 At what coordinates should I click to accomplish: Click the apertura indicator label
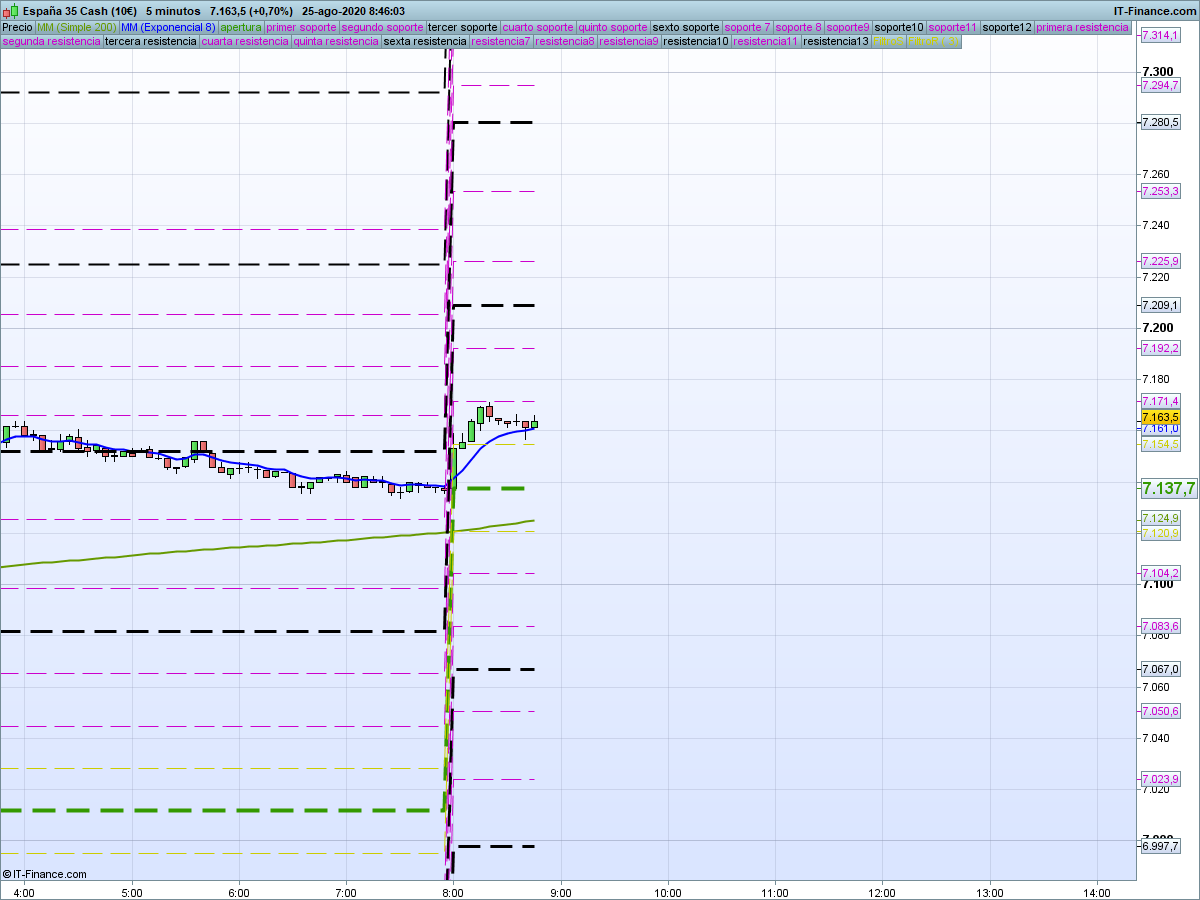[x=241, y=27]
